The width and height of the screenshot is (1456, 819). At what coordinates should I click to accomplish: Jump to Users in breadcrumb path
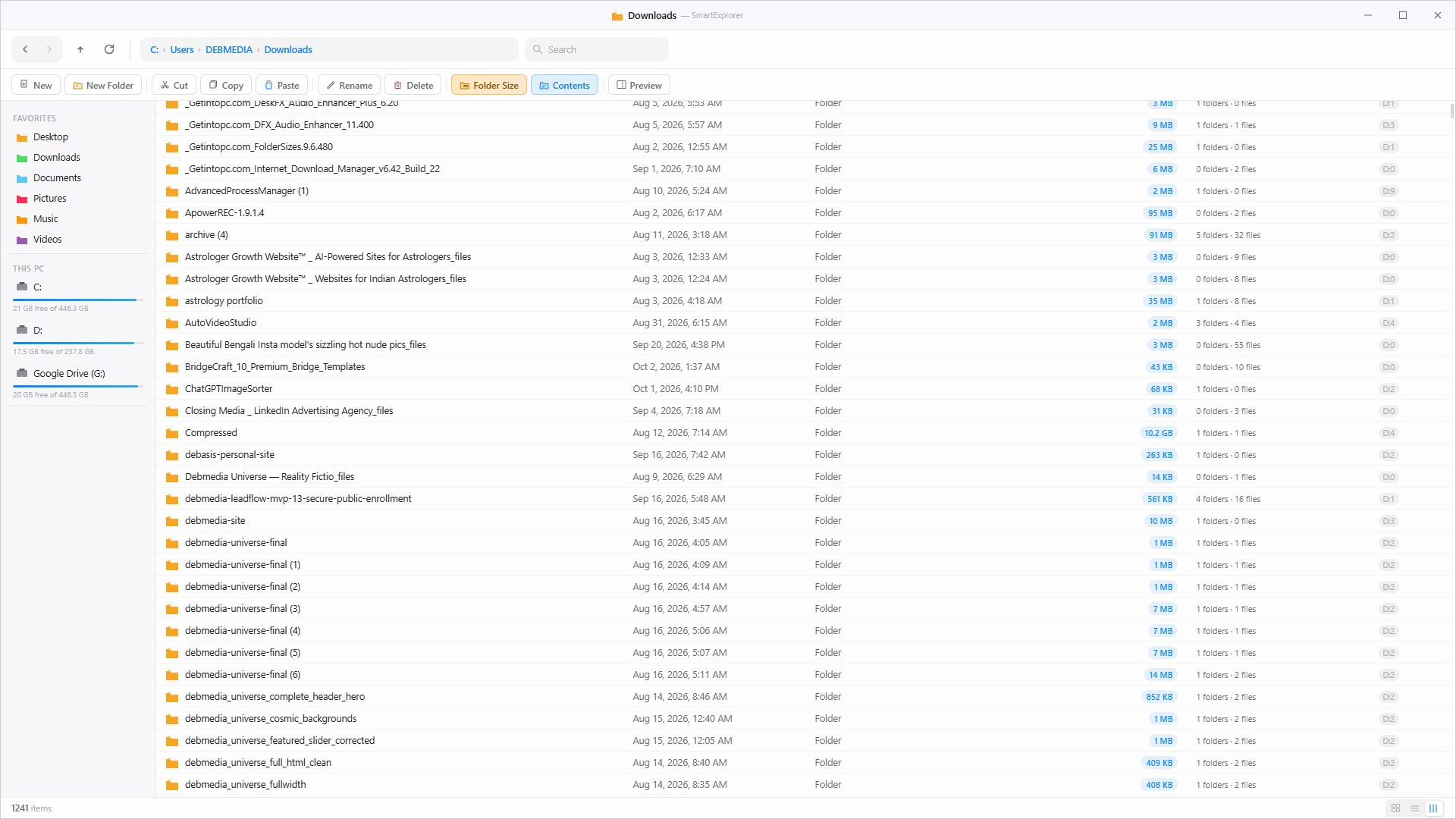pos(182,50)
